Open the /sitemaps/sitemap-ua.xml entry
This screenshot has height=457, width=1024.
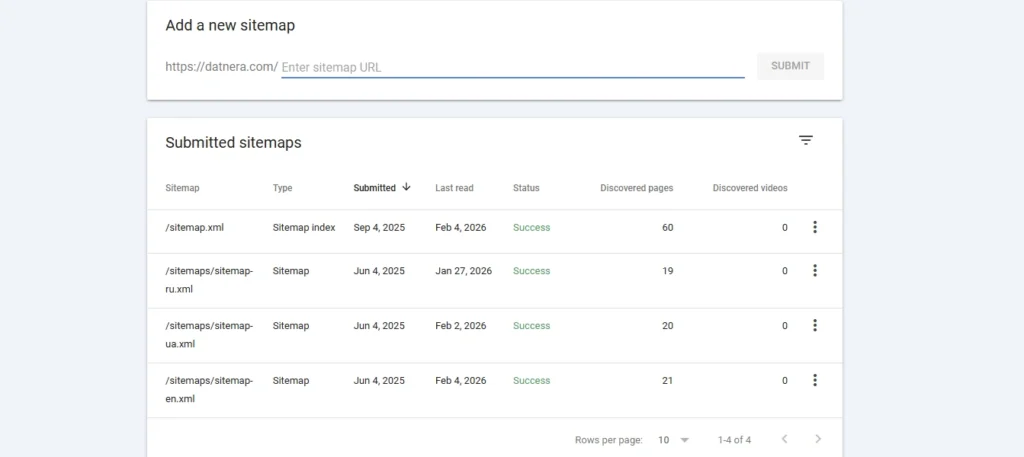point(209,334)
